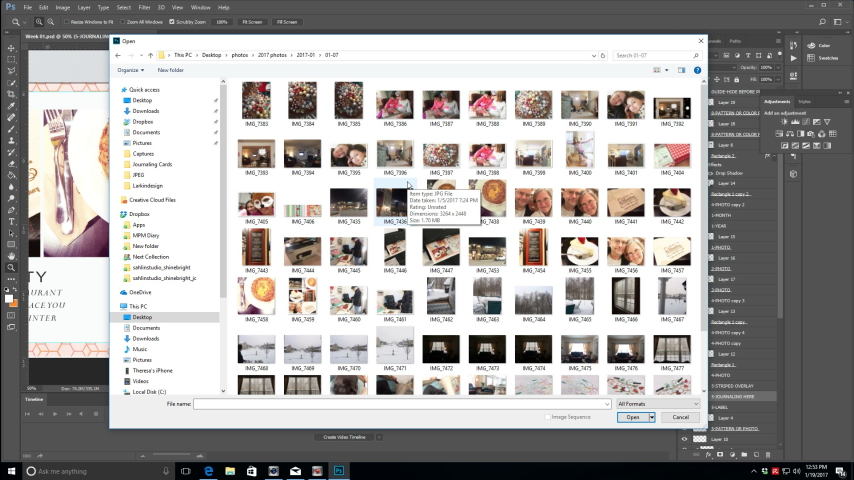This screenshot has width=854, height=480.
Task: Select the Eraser tool
Action: [x=11, y=164]
